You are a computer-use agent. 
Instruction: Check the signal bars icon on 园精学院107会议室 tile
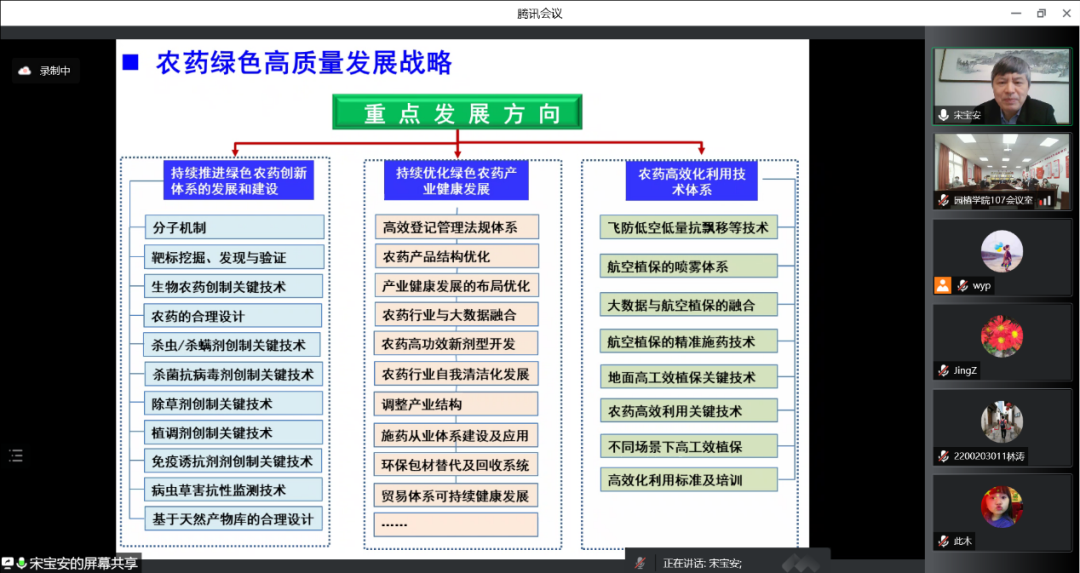point(1046,200)
